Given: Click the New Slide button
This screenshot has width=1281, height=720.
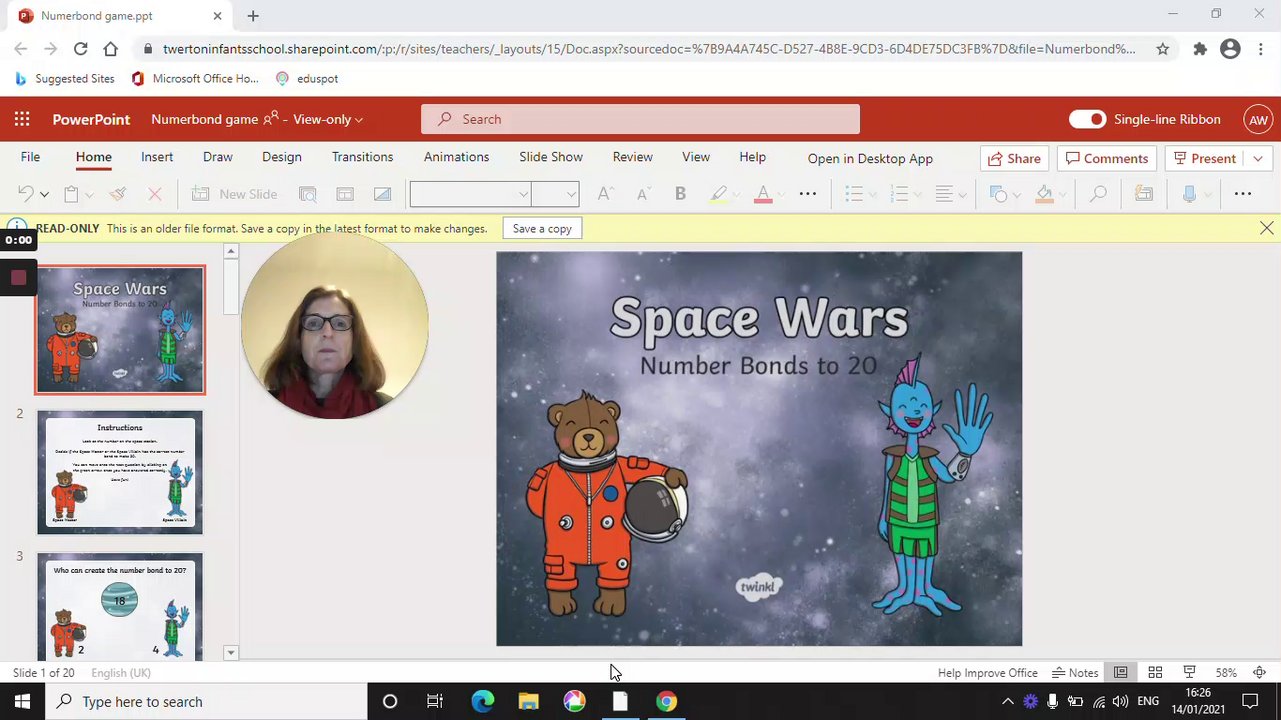Looking at the screenshot, I should (x=235, y=194).
